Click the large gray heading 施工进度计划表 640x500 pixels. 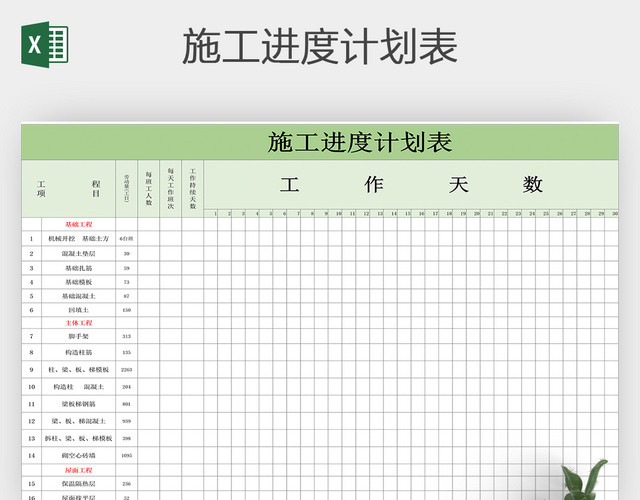(320, 46)
